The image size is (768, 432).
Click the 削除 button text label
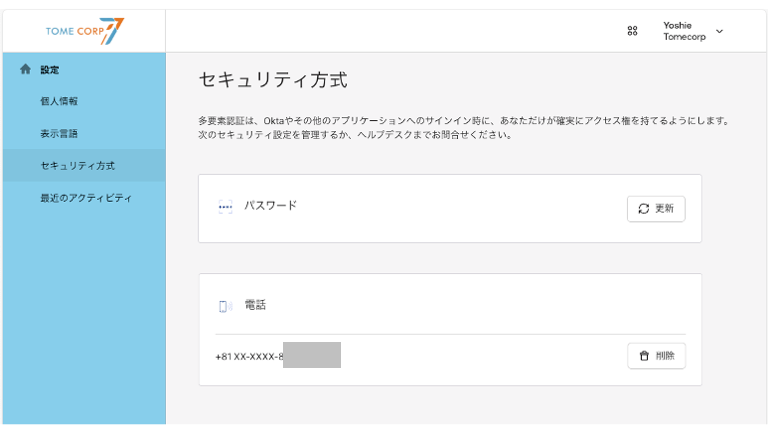(x=665, y=356)
